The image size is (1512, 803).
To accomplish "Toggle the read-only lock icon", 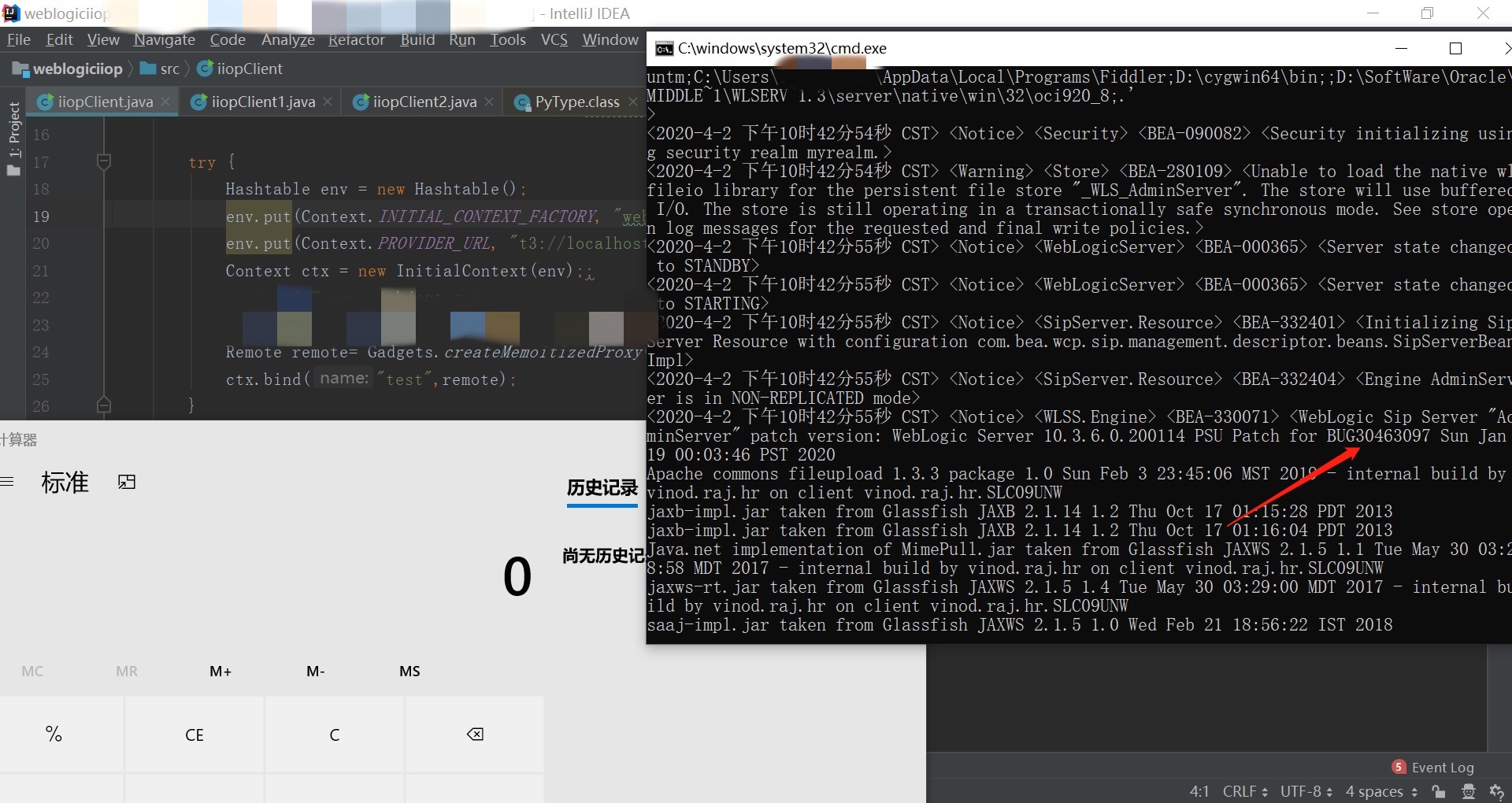I will click(x=1439, y=791).
